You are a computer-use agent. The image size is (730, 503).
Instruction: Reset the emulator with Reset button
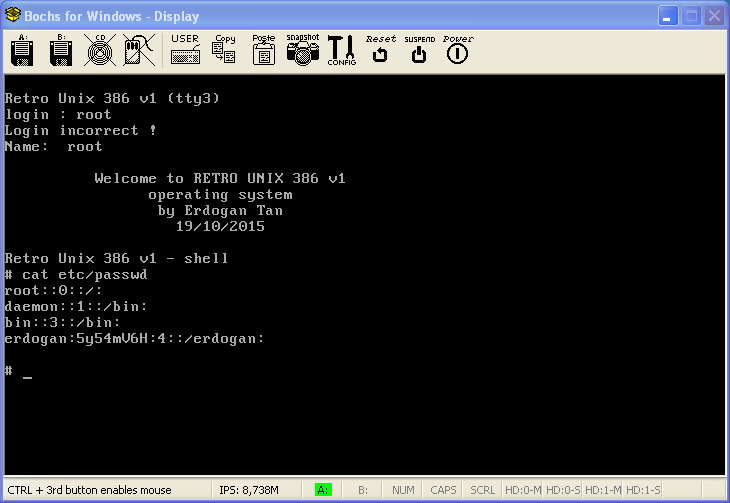pyautogui.click(x=380, y=50)
